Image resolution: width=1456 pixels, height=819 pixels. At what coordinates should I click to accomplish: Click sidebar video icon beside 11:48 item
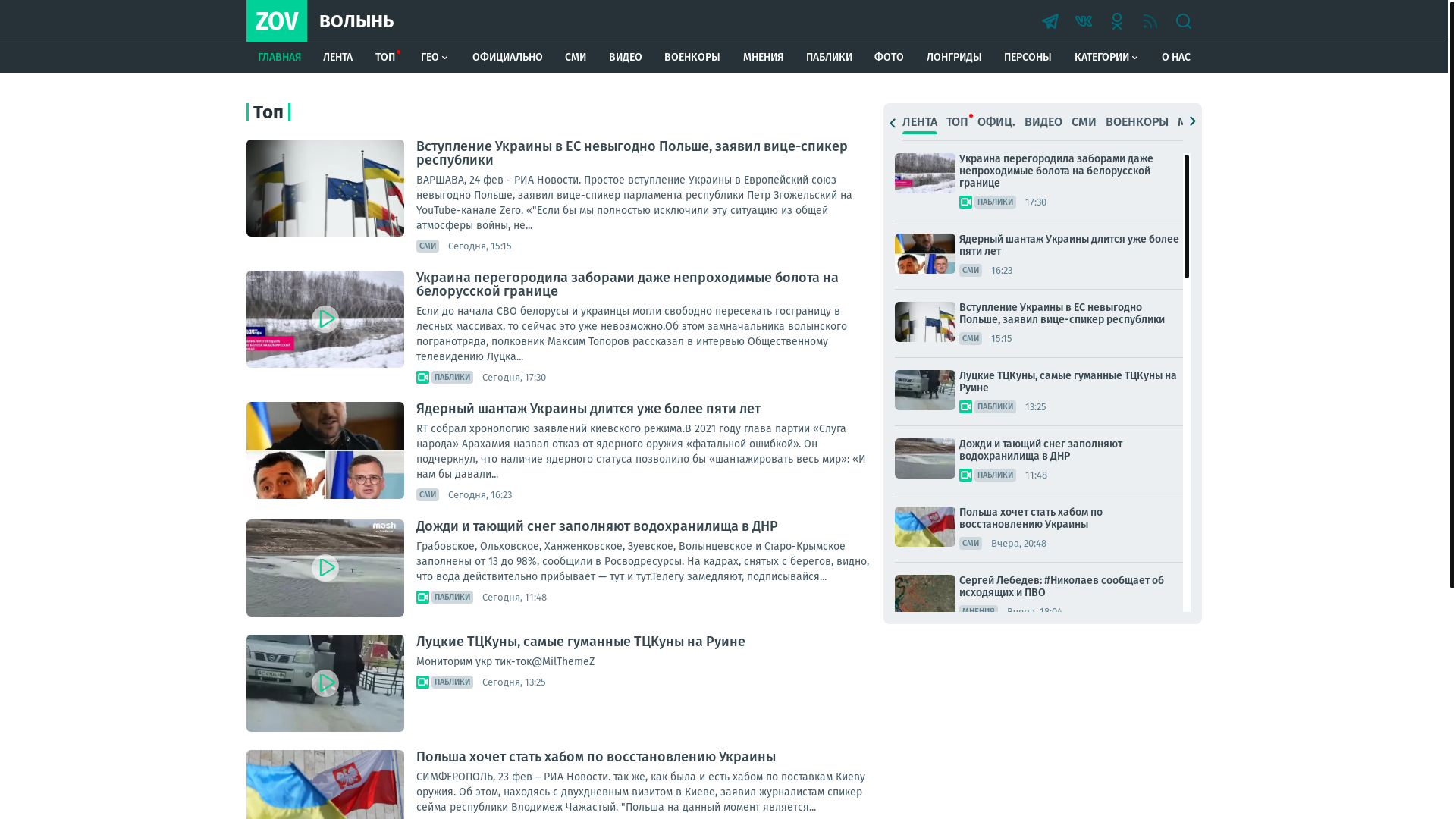pyautogui.click(x=965, y=475)
